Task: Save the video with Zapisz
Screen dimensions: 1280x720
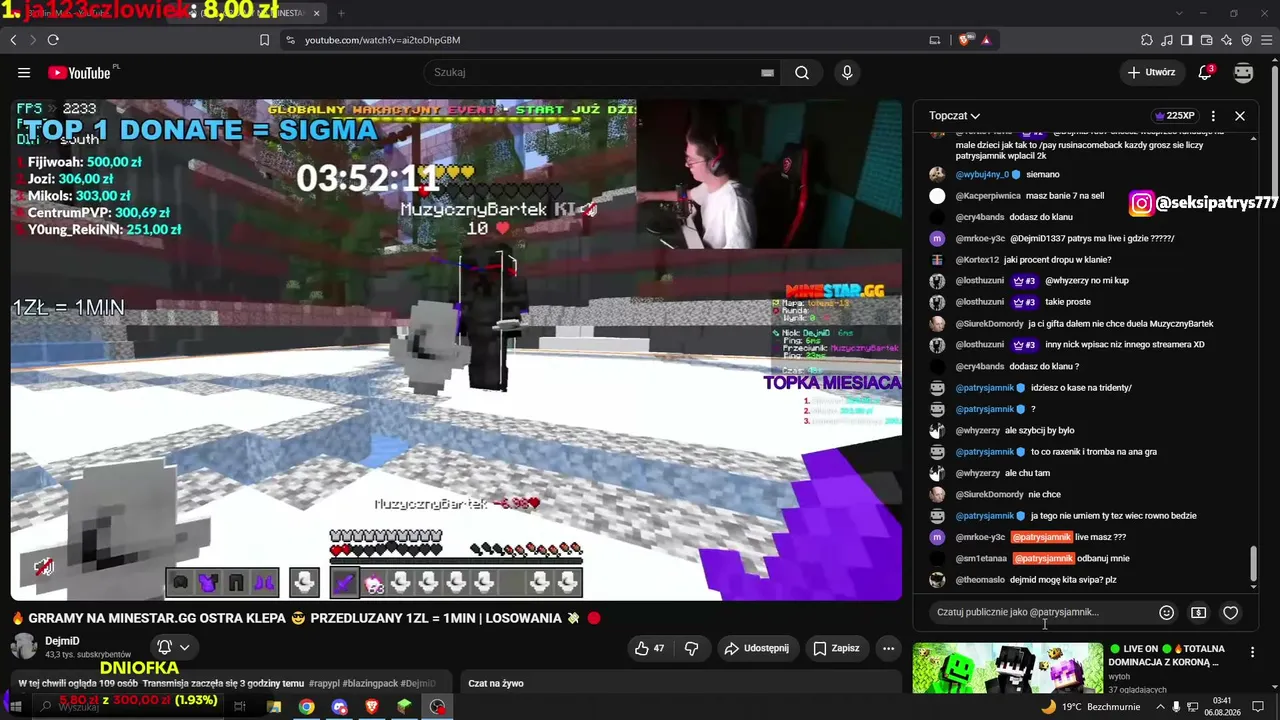Action: pos(836,648)
